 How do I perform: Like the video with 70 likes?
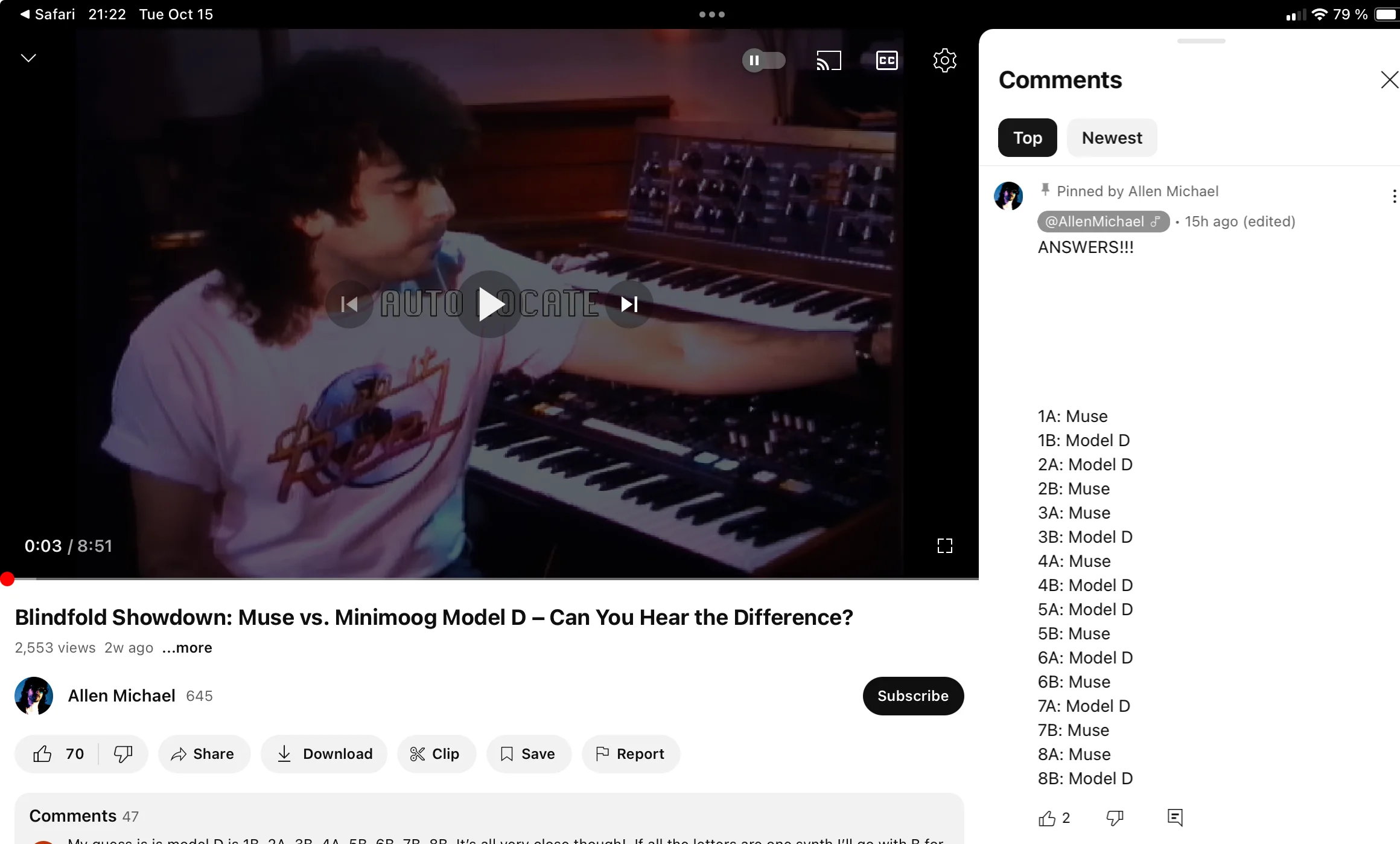point(58,753)
